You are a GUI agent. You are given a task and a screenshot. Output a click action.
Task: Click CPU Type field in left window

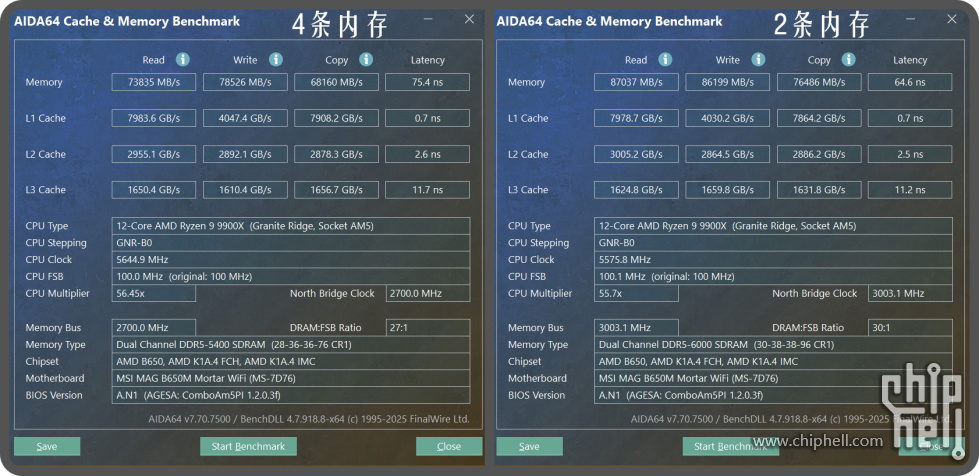coord(291,226)
